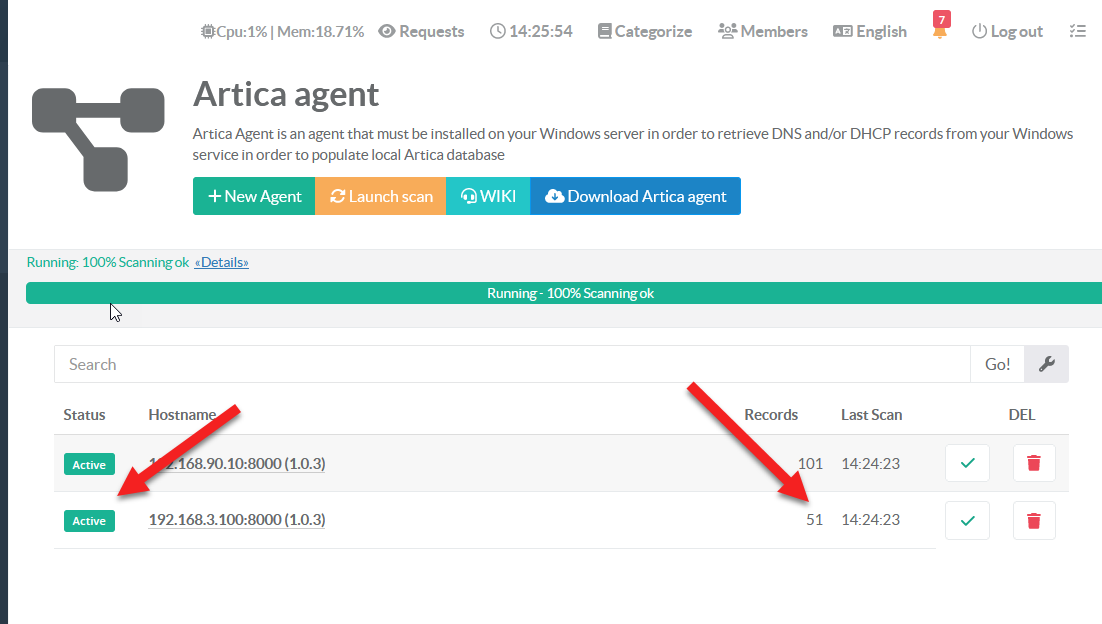Open the Categorize menu item

point(644,31)
